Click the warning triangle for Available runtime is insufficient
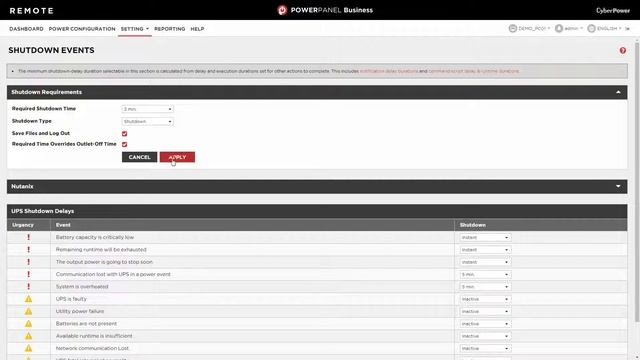Screen dimensions: 640x360 [x=29, y=336]
